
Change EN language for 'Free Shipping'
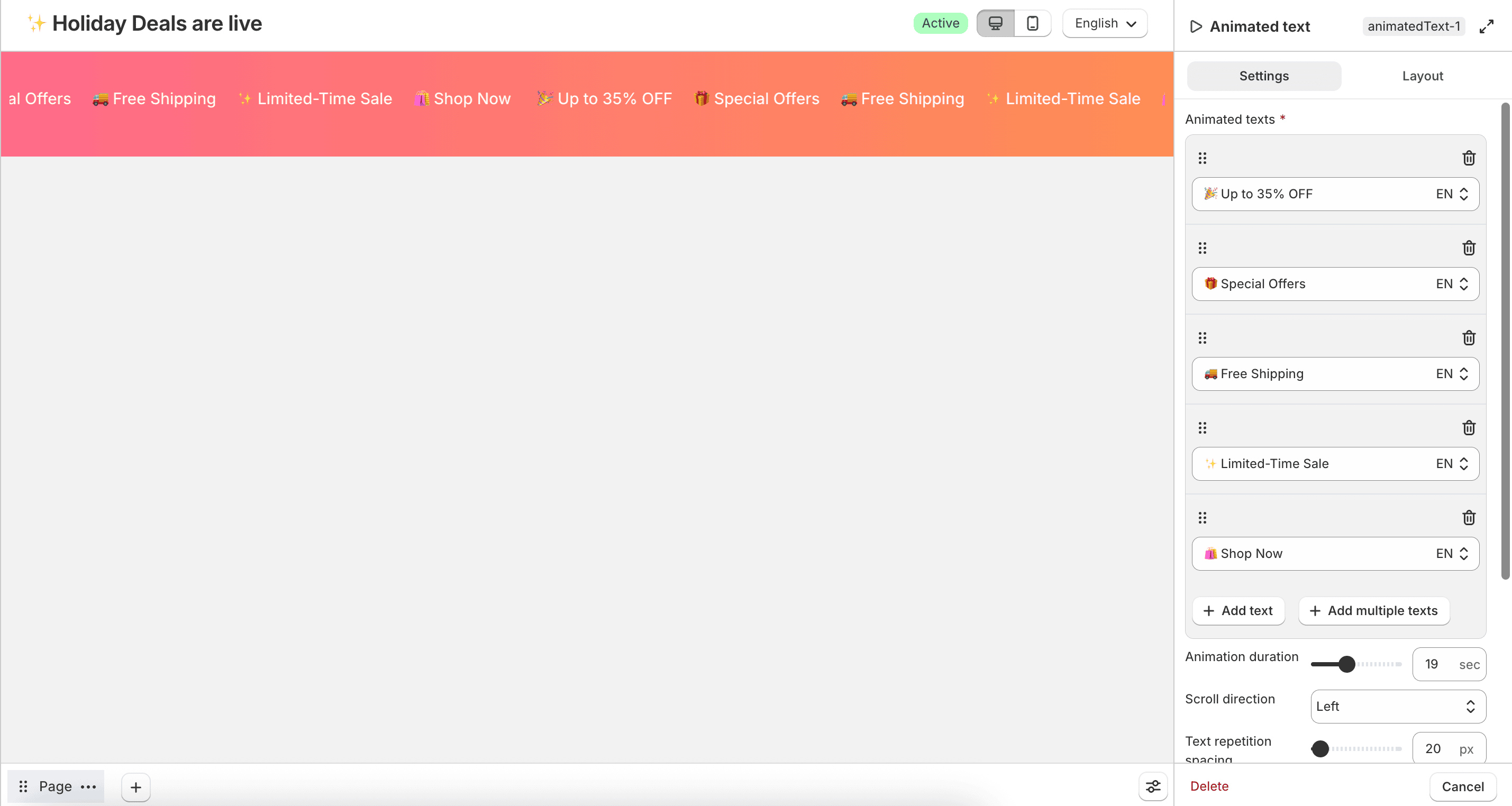(x=1452, y=374)
